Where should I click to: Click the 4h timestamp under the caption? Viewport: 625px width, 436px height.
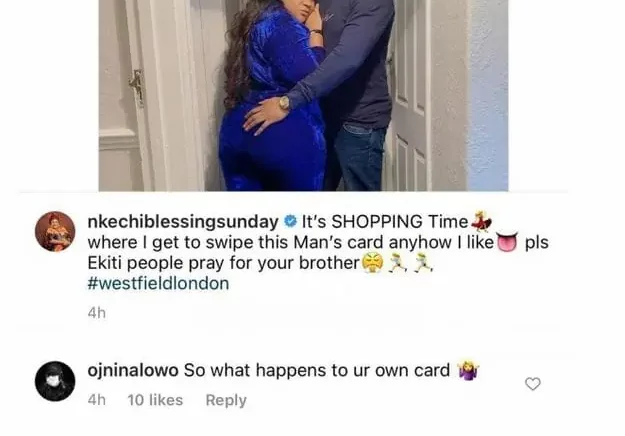click(x=97, y=313)
